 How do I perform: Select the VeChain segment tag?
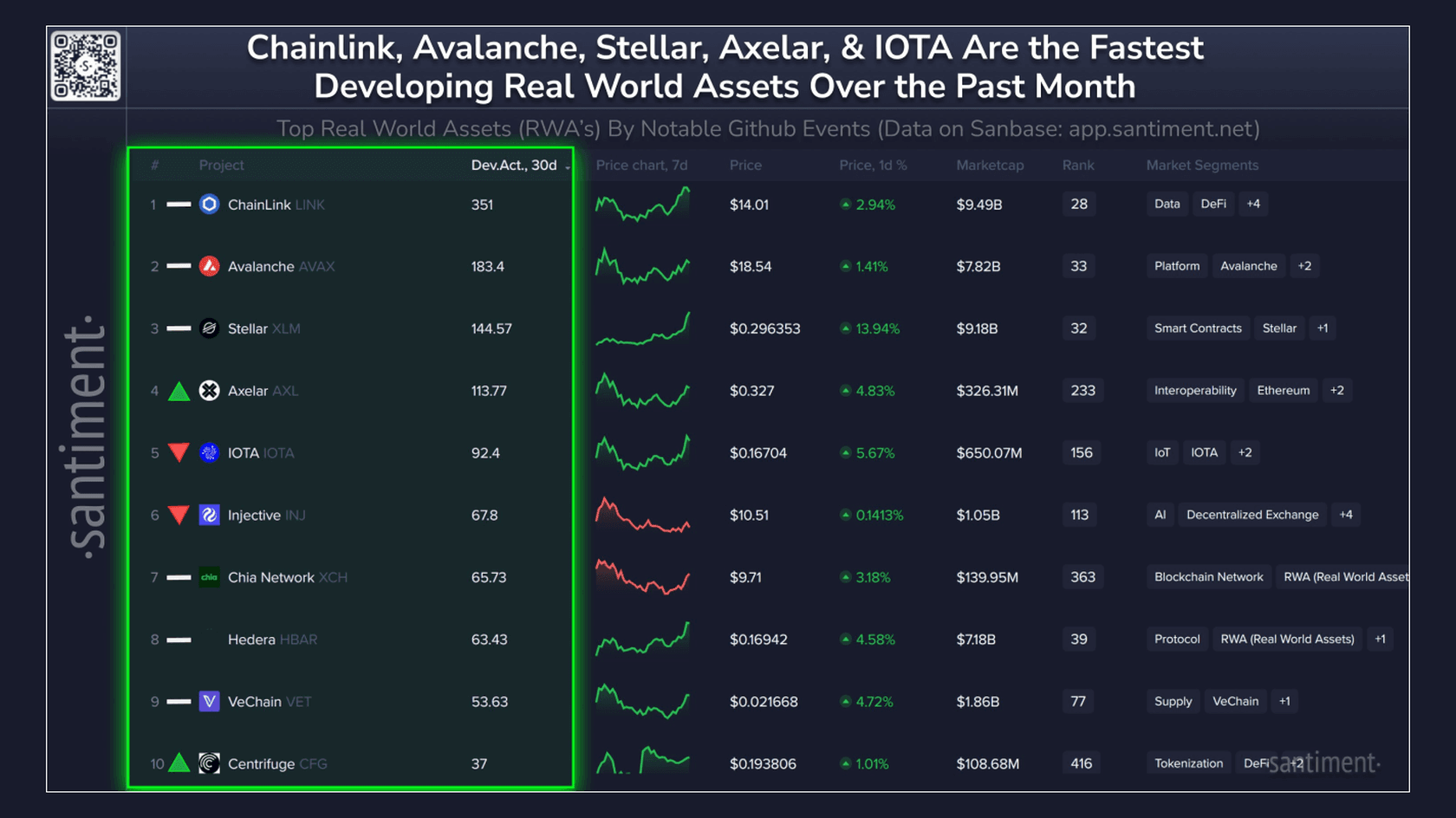(1236, 701)
